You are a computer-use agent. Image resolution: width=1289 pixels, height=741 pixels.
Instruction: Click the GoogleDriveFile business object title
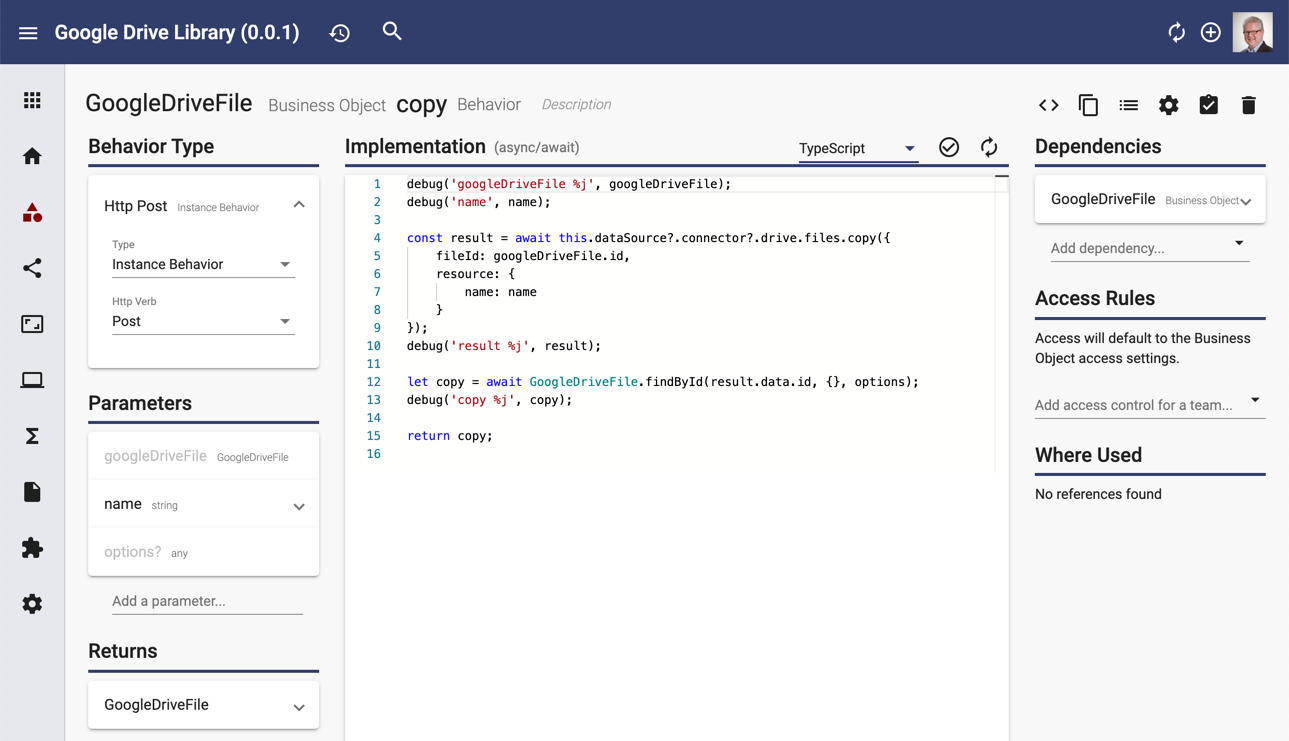pos(169,103)
